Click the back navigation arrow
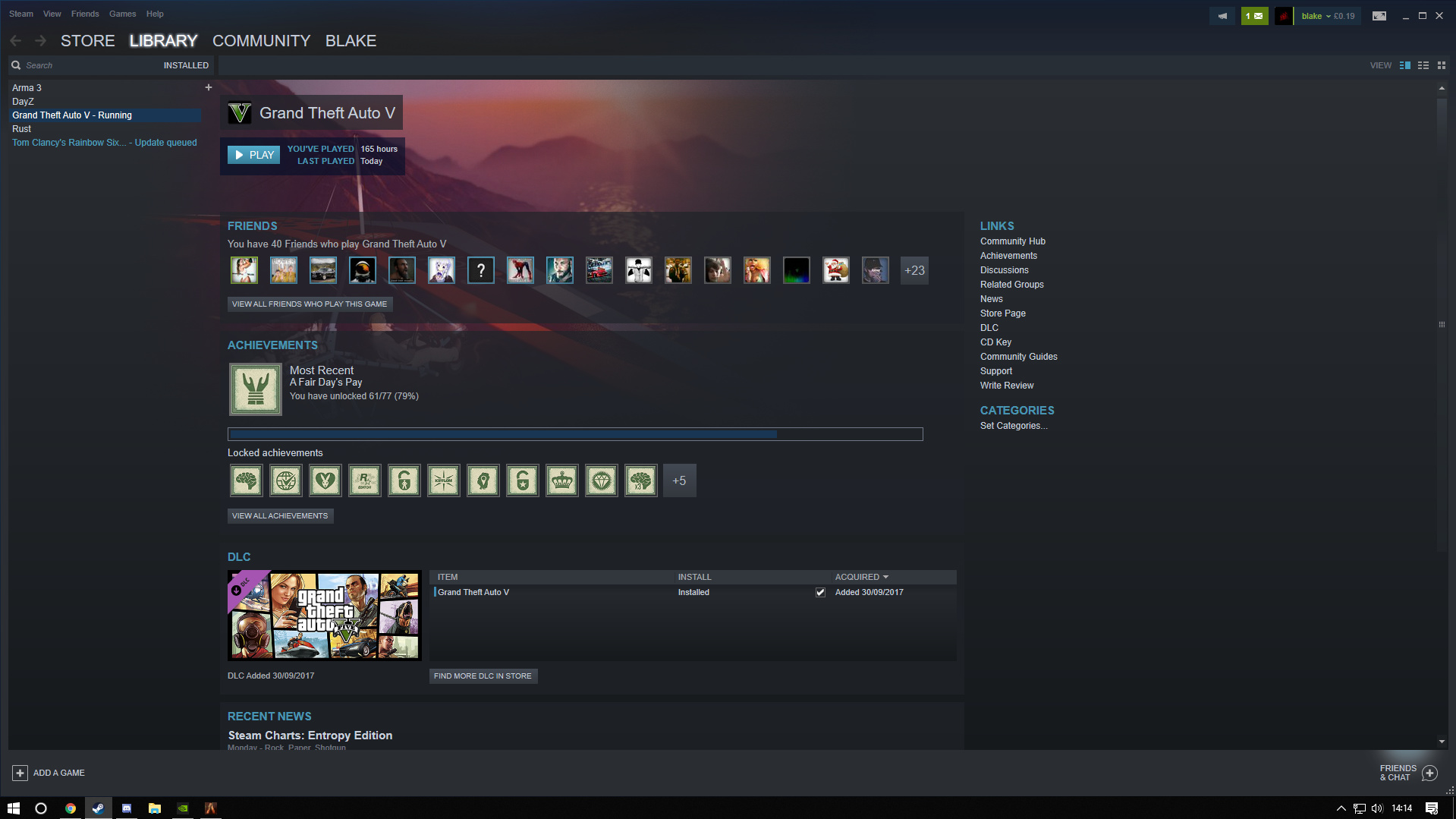This screenshot has width=1456, height=819. (15, 41)
